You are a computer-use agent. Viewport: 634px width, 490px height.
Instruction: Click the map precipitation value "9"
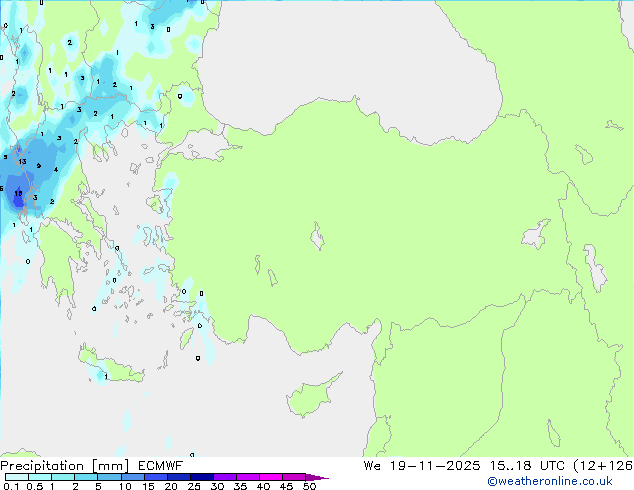click(x=38, y=166)
